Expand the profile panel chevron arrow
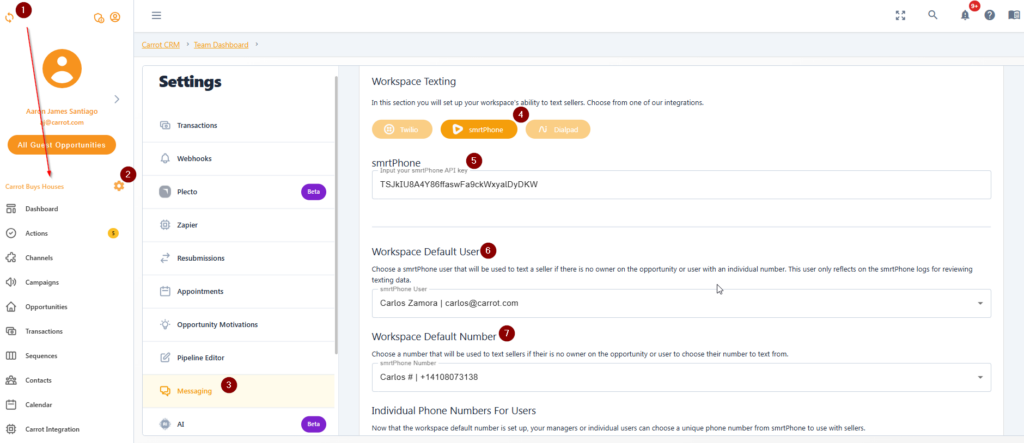The image size is (1024, 443). [117, 99]
